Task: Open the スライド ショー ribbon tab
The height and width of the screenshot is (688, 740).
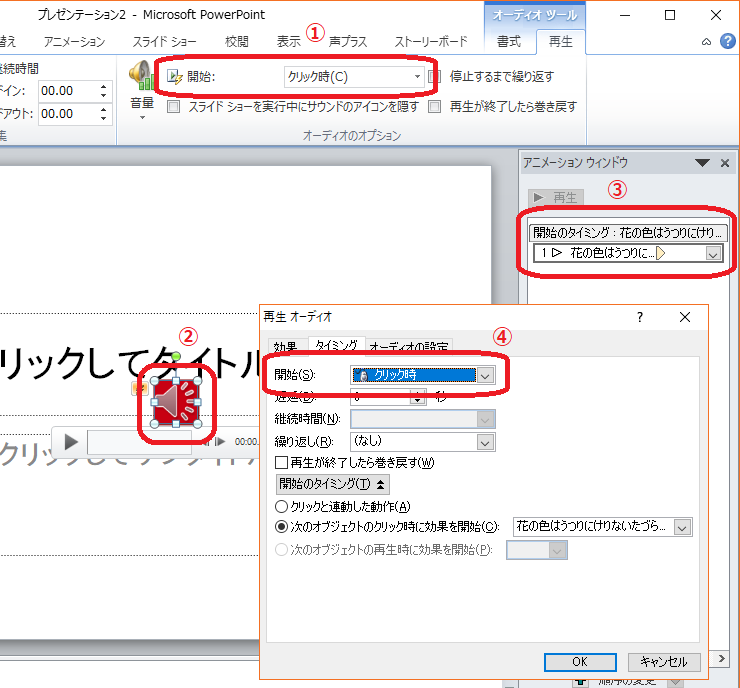Action: point(164,42)
